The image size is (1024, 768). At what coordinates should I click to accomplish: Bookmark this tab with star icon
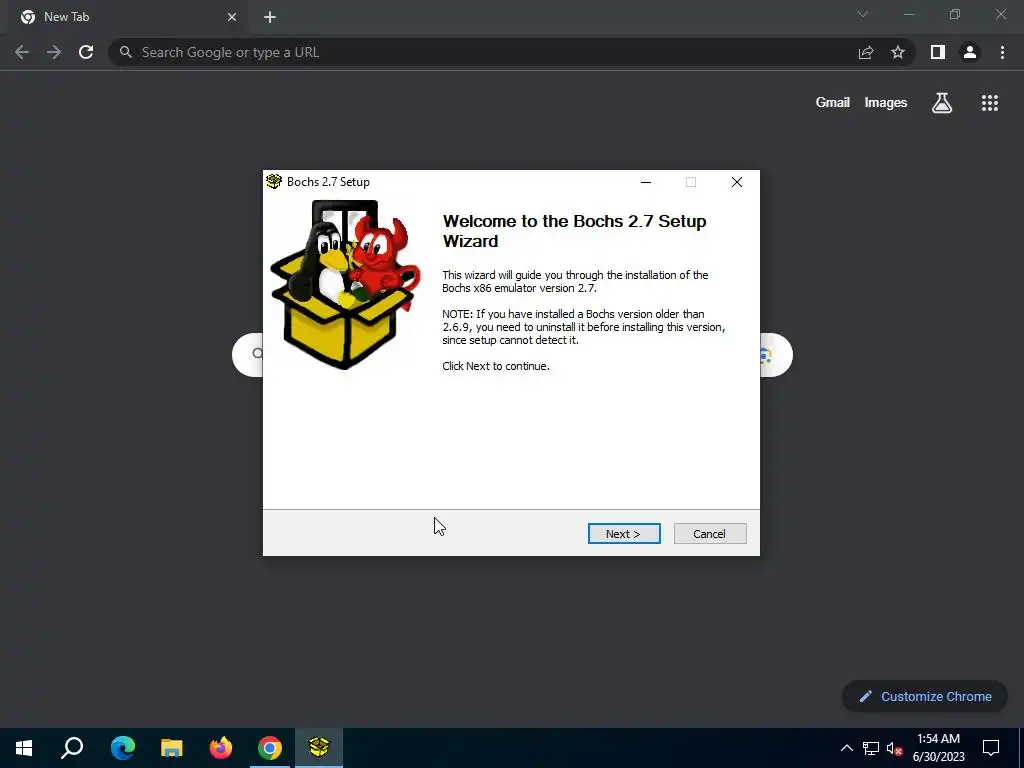tap(898, 52)
